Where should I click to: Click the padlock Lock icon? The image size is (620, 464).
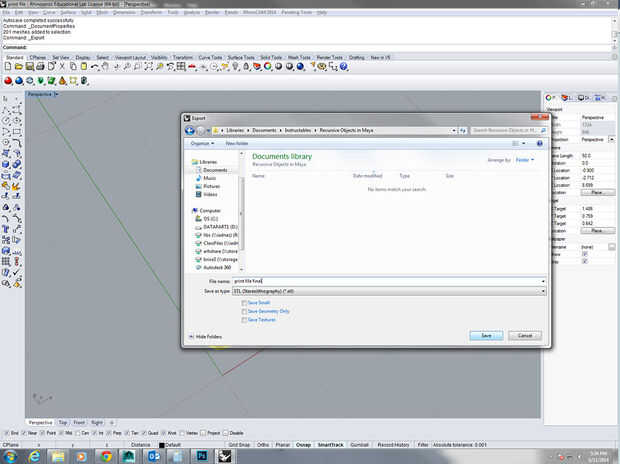(x=246, y=66)
